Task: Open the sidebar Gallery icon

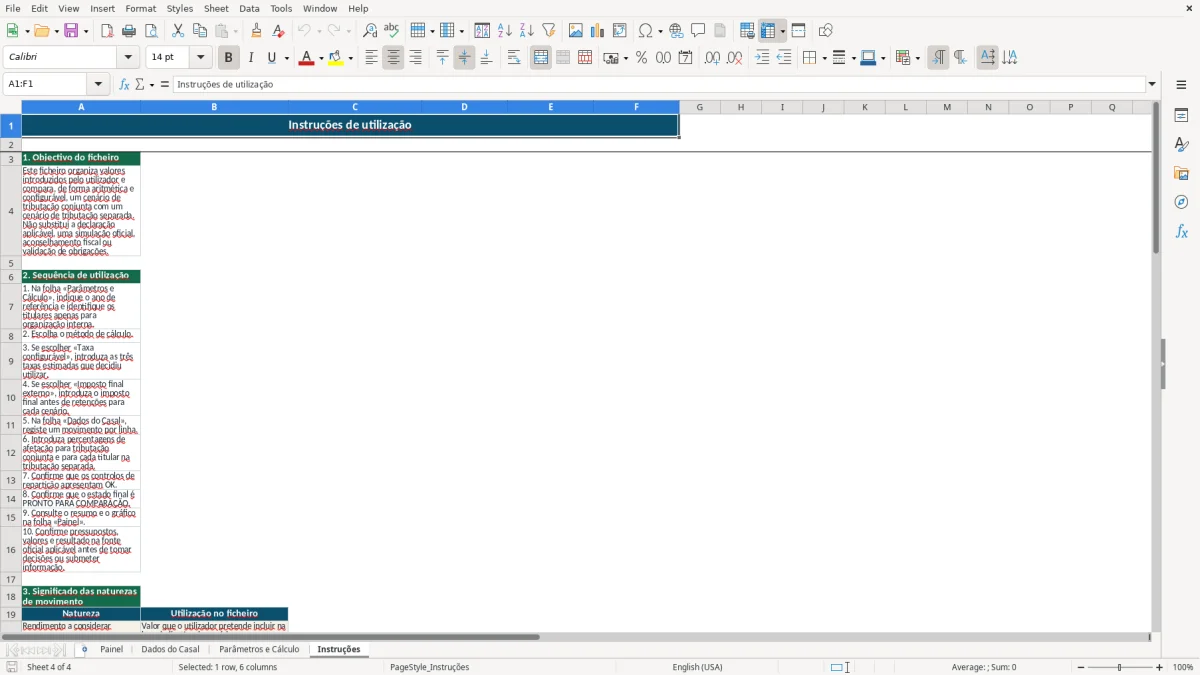Action: pyautogui.click(x=1181, y=173)
